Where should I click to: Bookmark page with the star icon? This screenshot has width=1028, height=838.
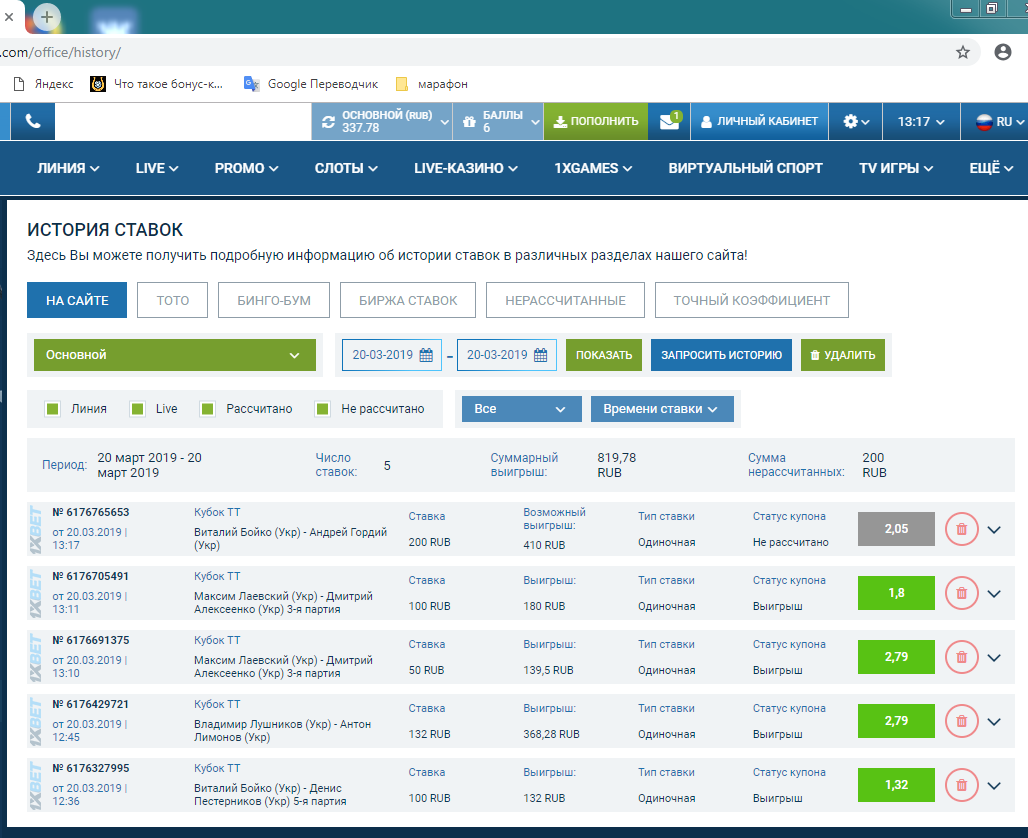coord(963,52)
